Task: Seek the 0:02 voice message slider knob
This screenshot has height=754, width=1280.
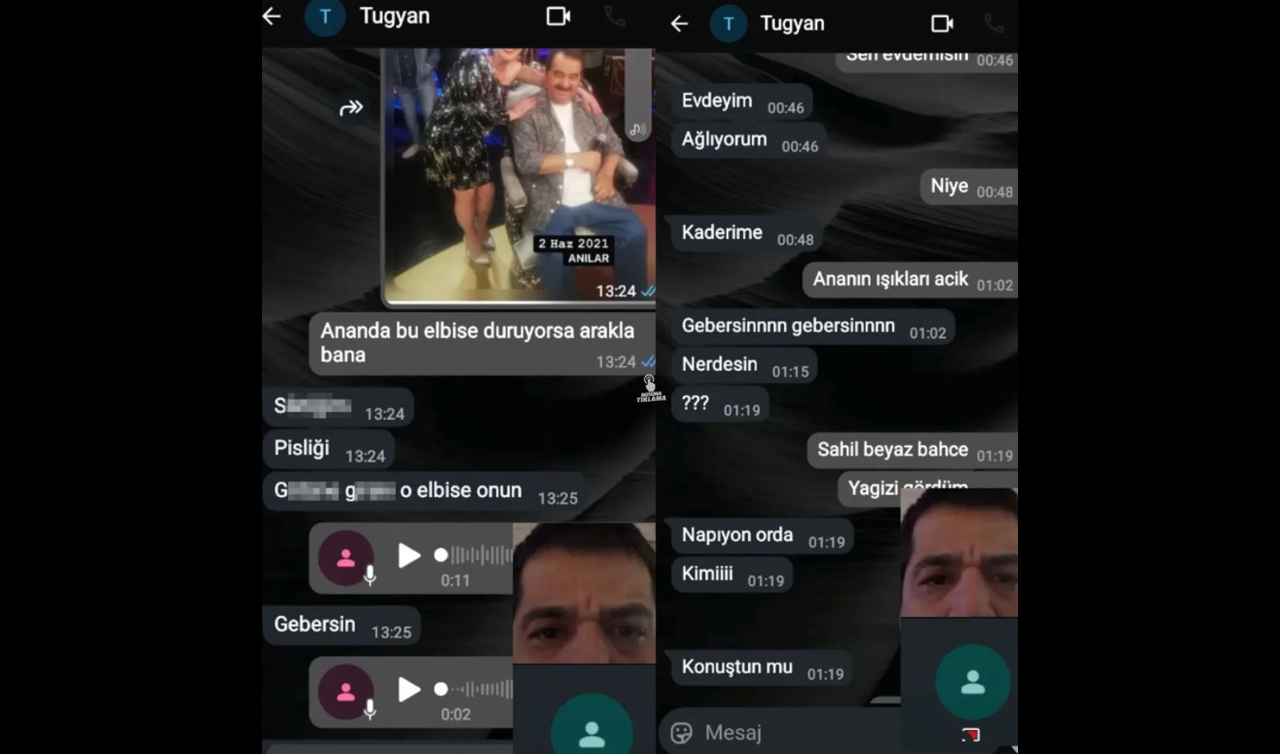Action: (x=441, y=689)
